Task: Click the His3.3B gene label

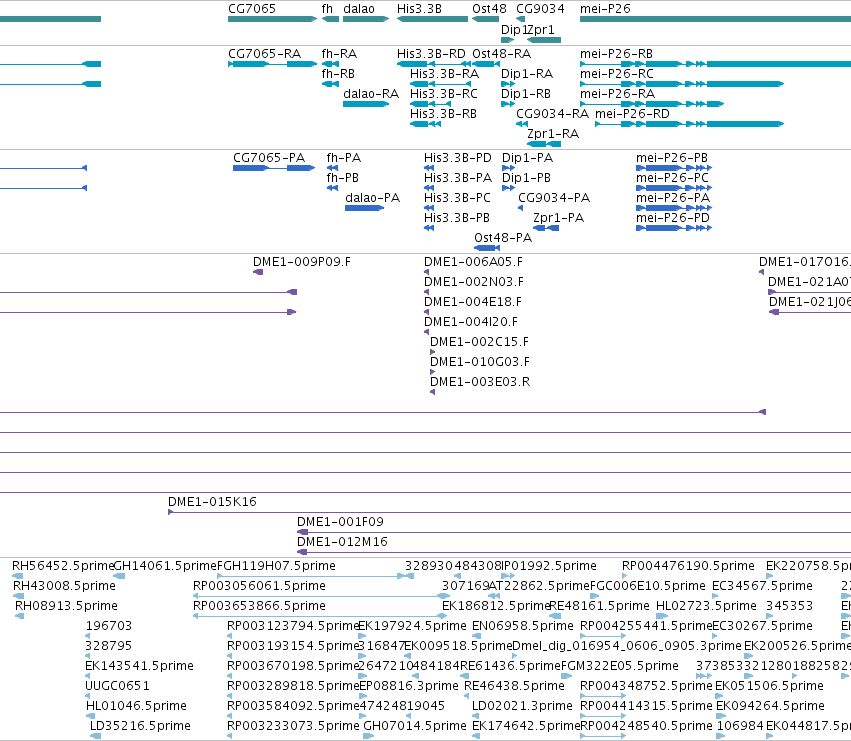Action: [x=419, y=9]
